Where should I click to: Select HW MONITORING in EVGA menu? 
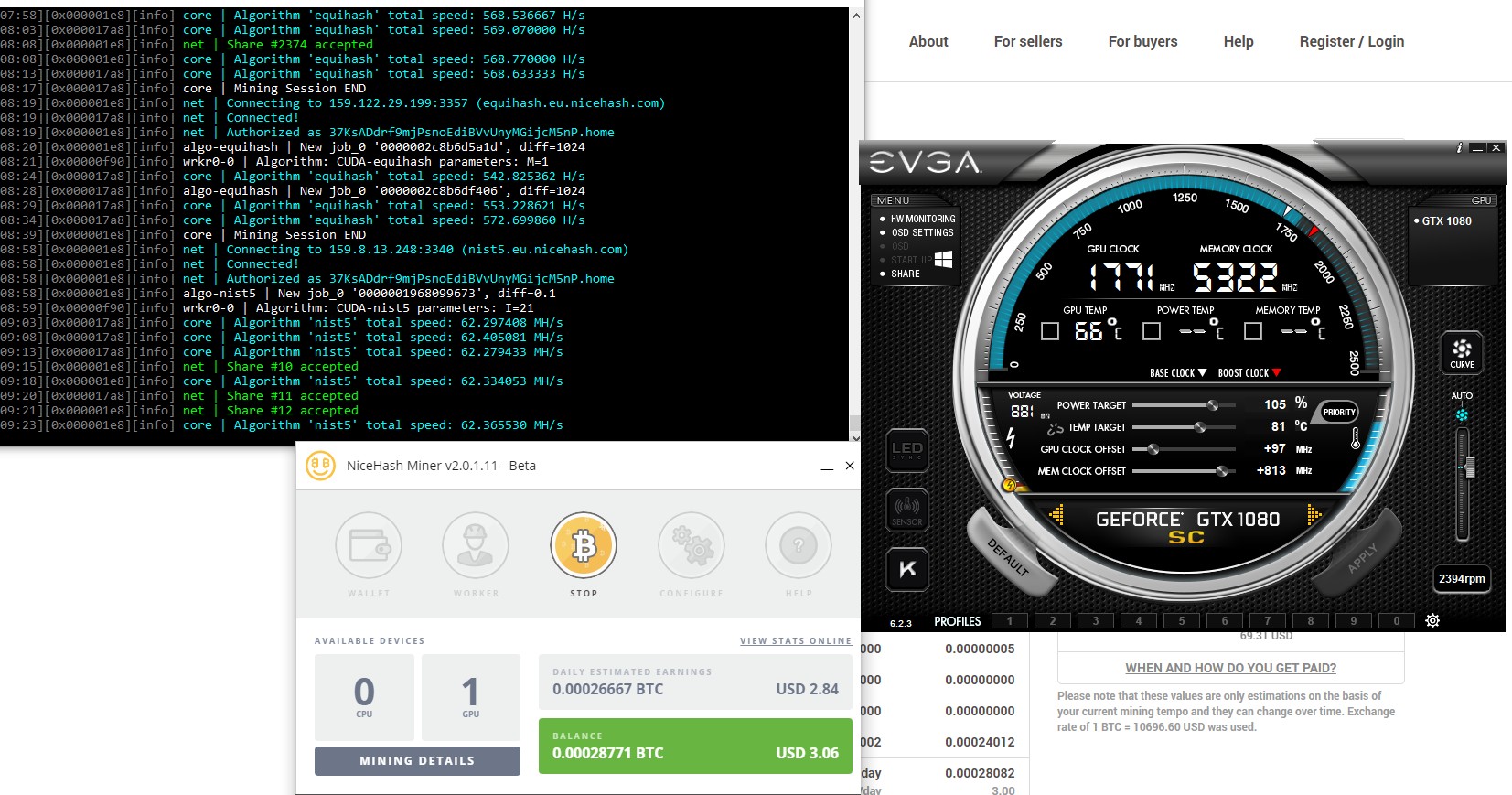pos(922,219)
